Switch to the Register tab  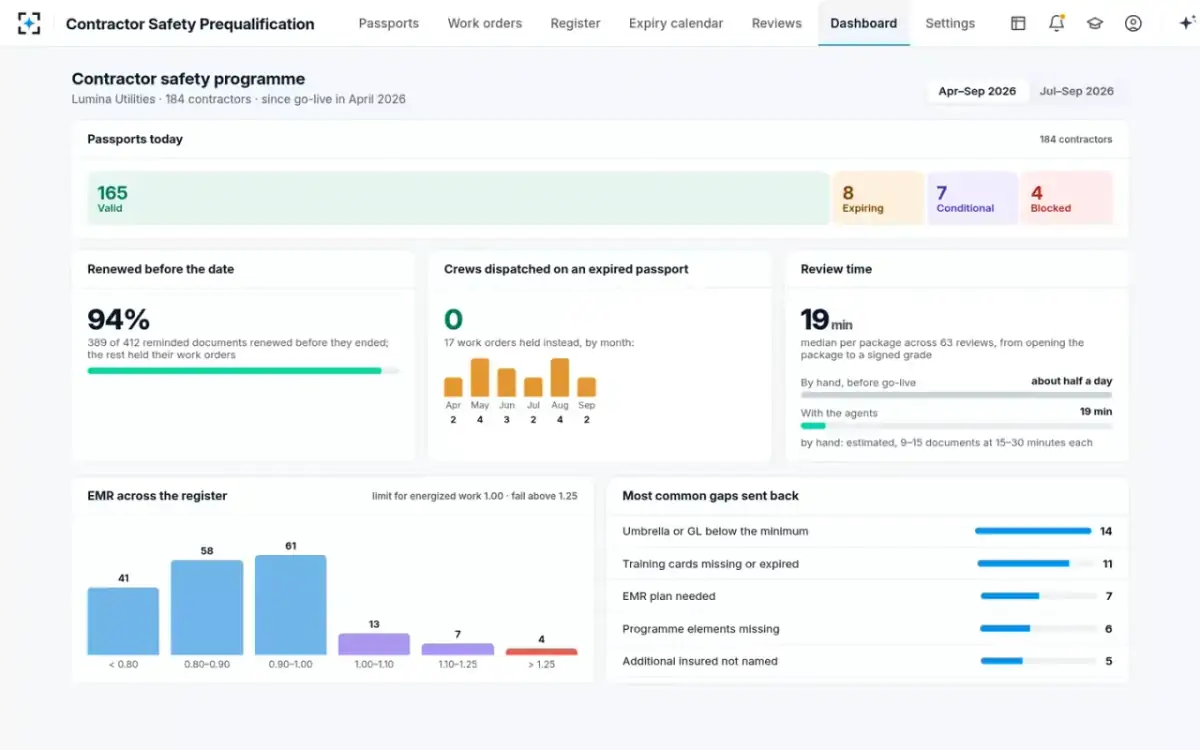575,23
